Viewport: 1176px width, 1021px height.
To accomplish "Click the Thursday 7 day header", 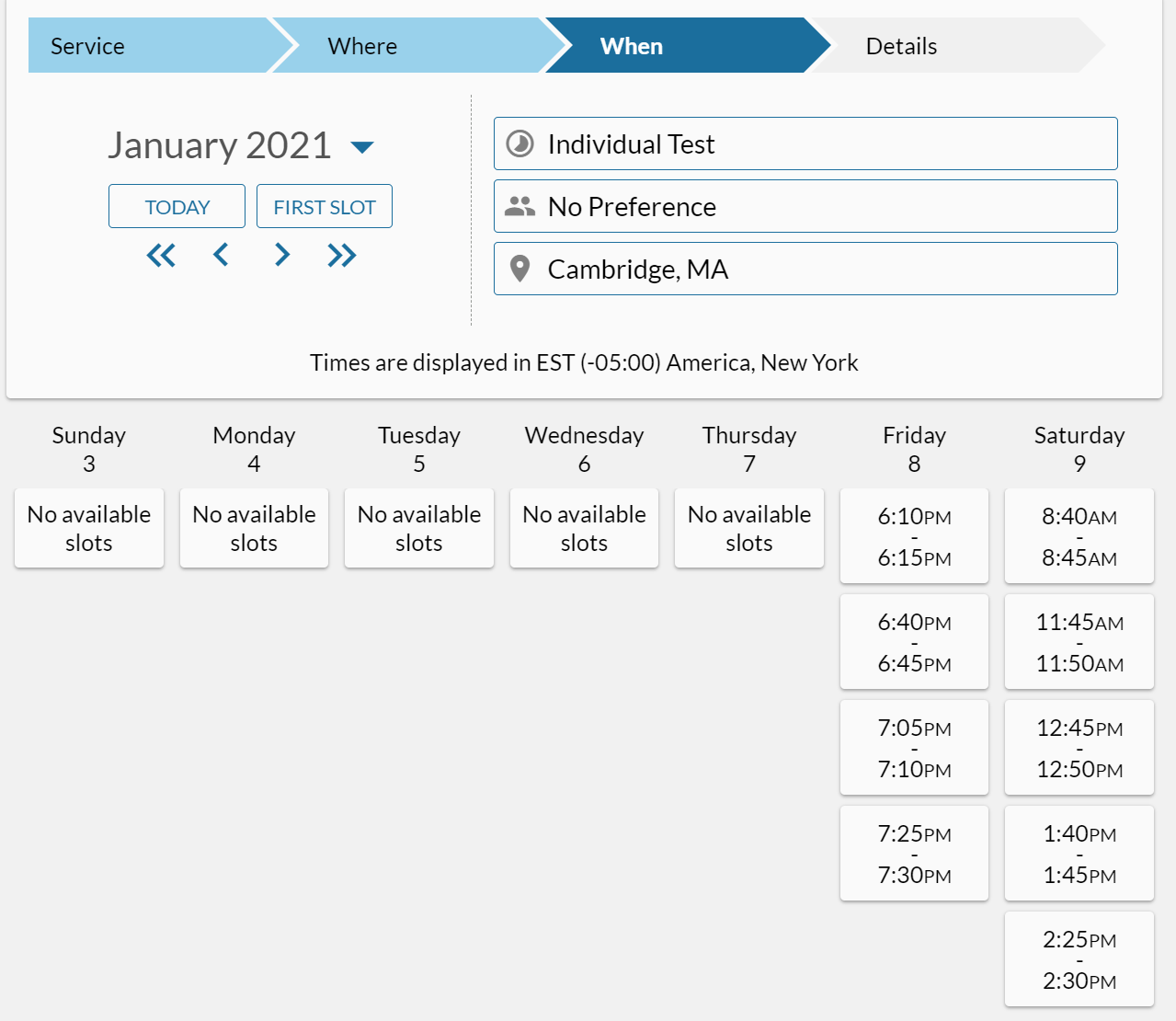I will [749, 449].
